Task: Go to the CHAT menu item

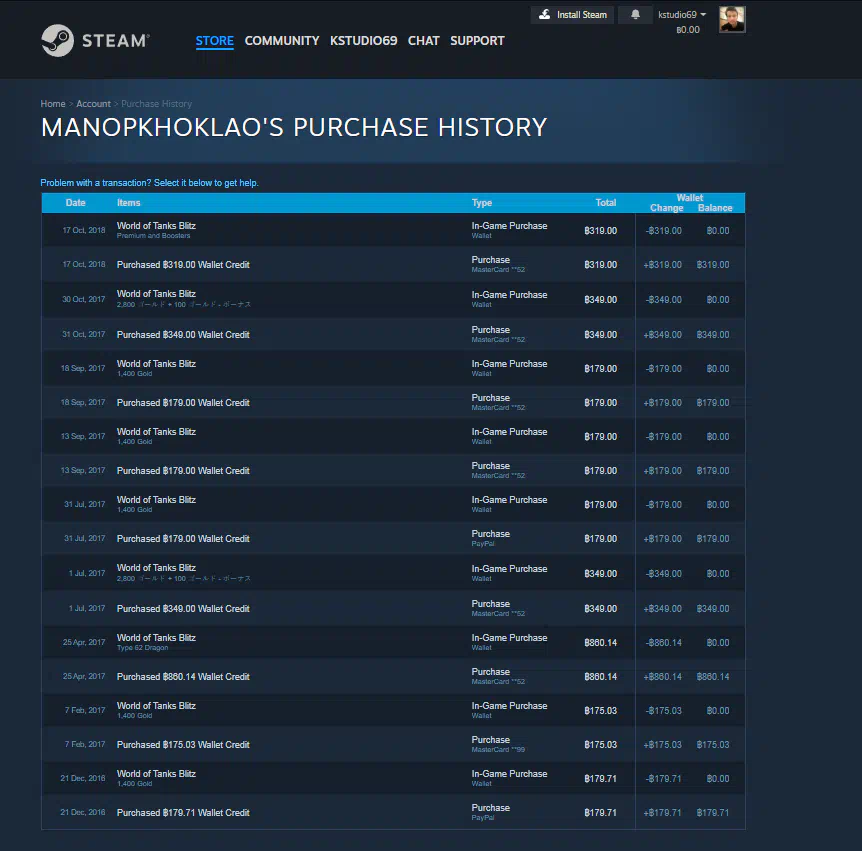Action: [423, 41]
